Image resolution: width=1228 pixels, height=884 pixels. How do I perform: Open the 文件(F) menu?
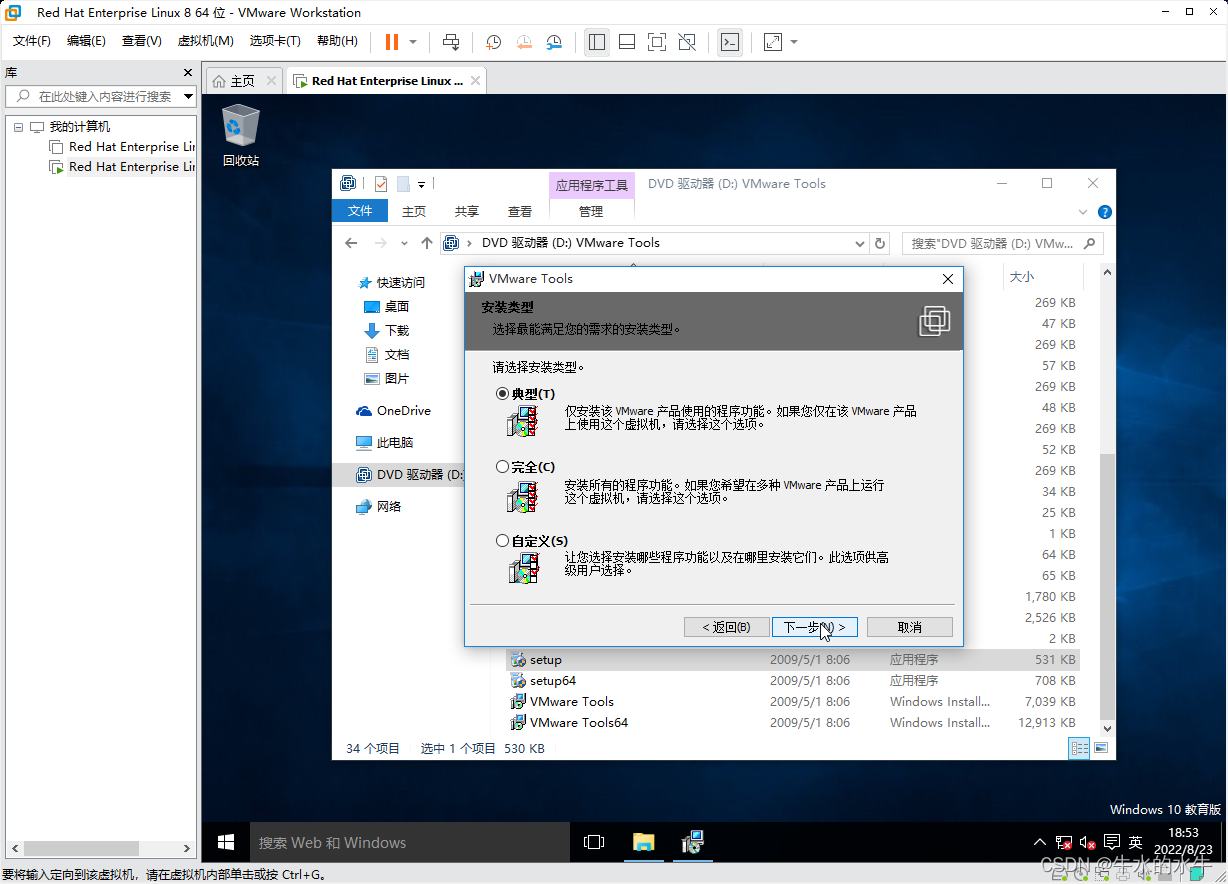[x=32, y=41]
